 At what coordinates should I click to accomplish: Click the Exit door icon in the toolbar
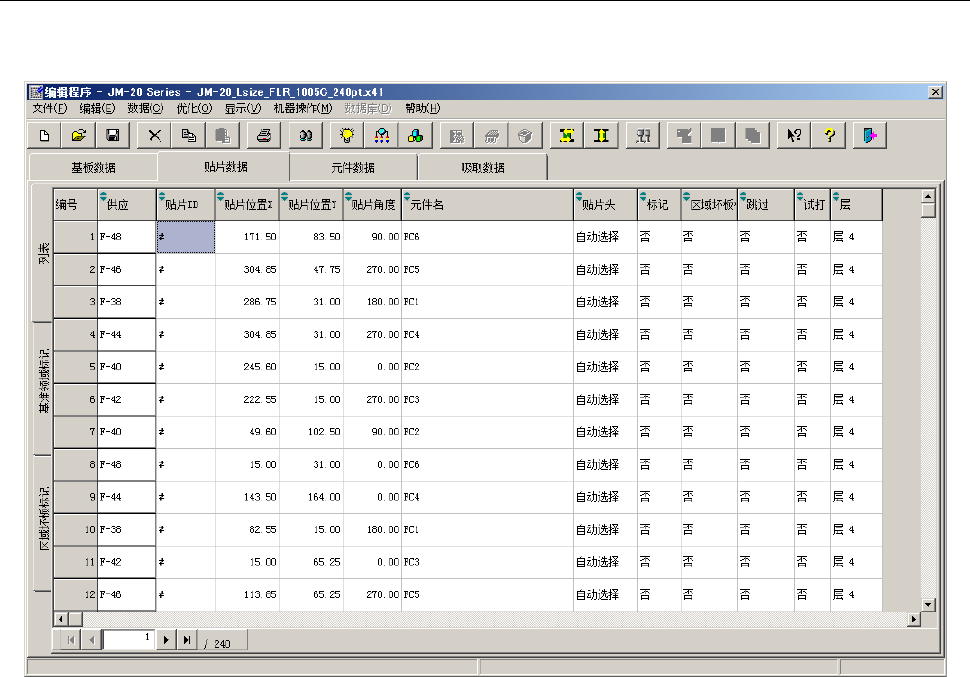870,136
